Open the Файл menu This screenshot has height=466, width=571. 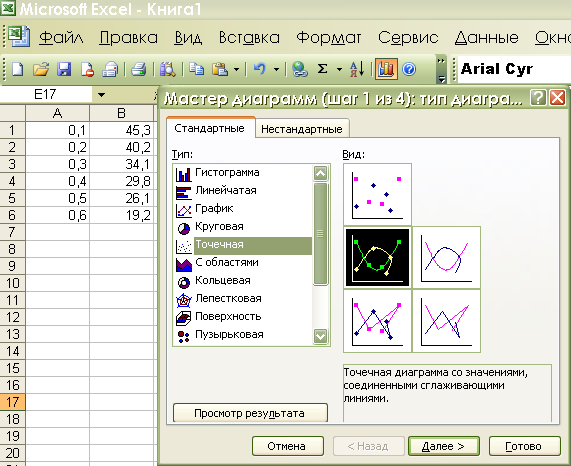pyautogui.click(x=61, y=37)
